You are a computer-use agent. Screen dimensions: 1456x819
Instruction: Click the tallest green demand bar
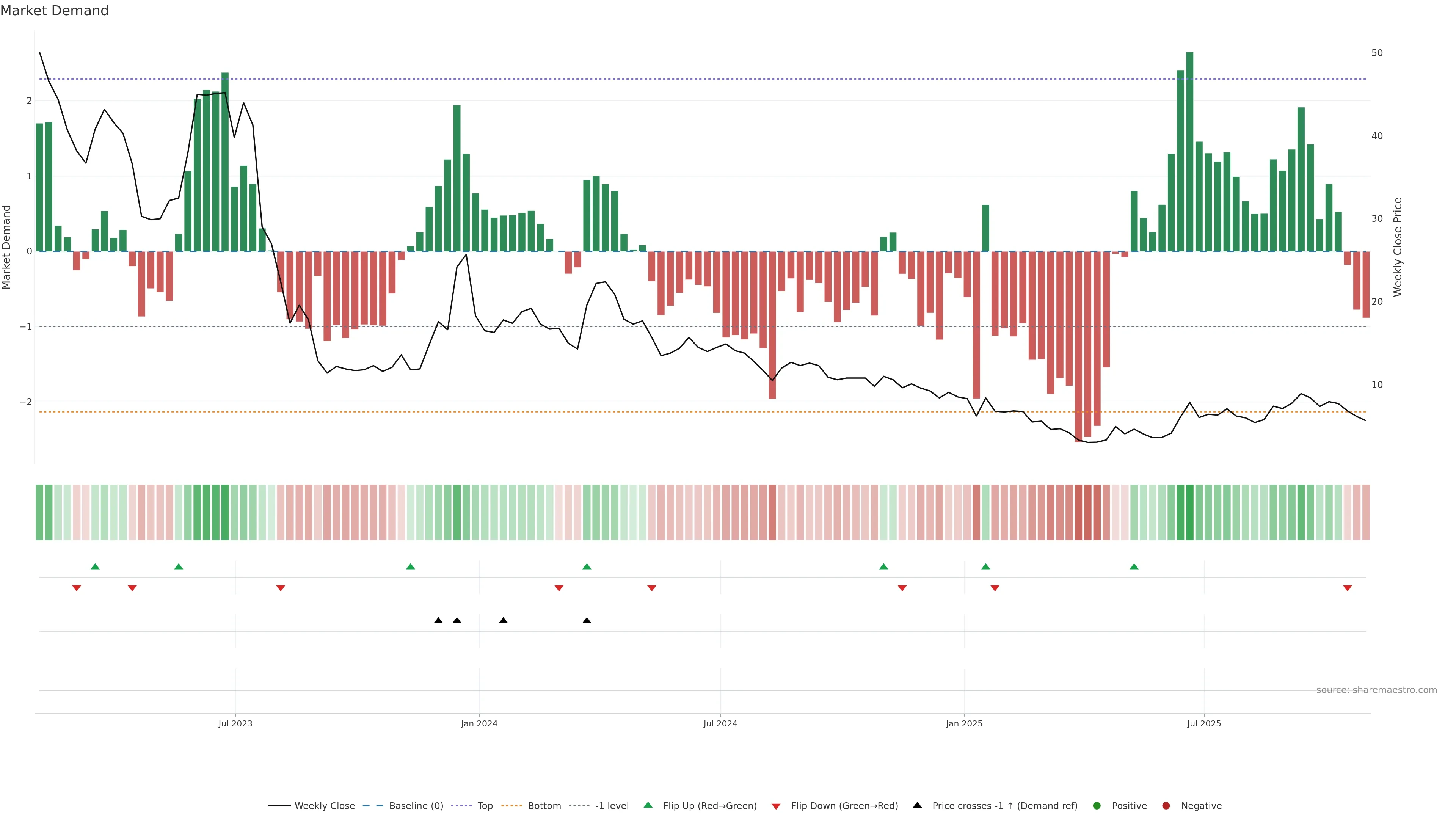1190,152
